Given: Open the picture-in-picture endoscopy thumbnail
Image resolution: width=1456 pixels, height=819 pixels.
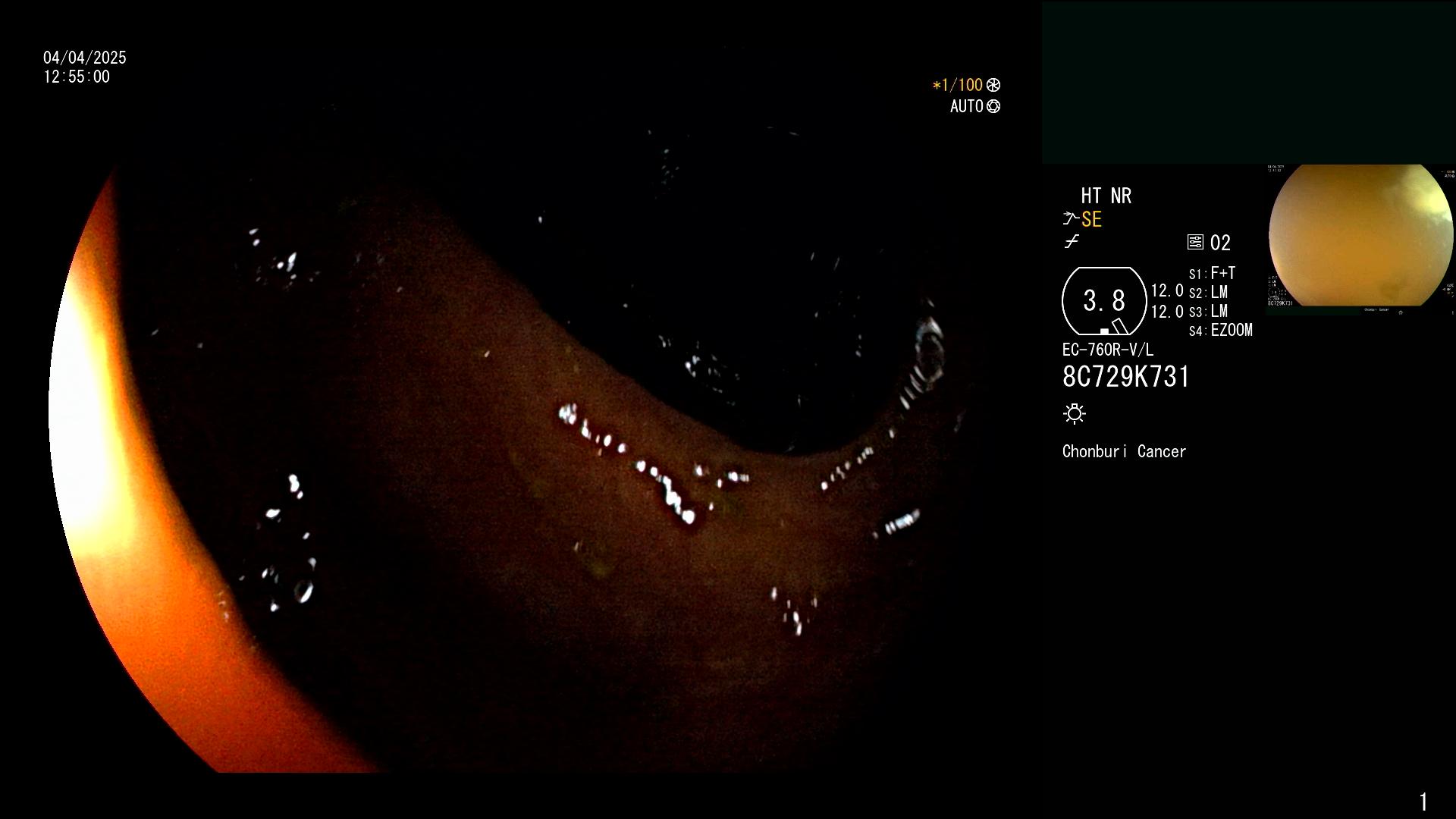Looking at the screenshot, I should pyautogui.click(x=1360, y=237).
